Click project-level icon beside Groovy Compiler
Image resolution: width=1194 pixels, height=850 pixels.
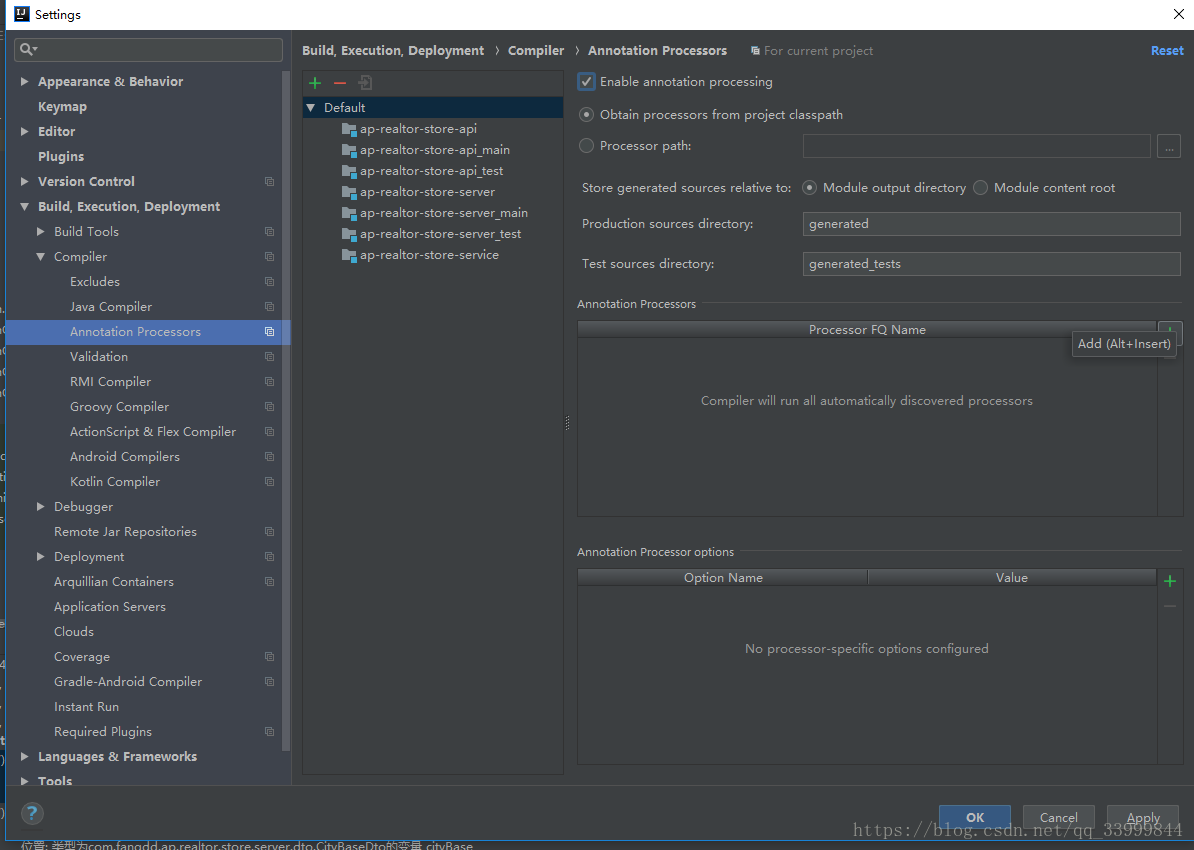pos(270,407)
